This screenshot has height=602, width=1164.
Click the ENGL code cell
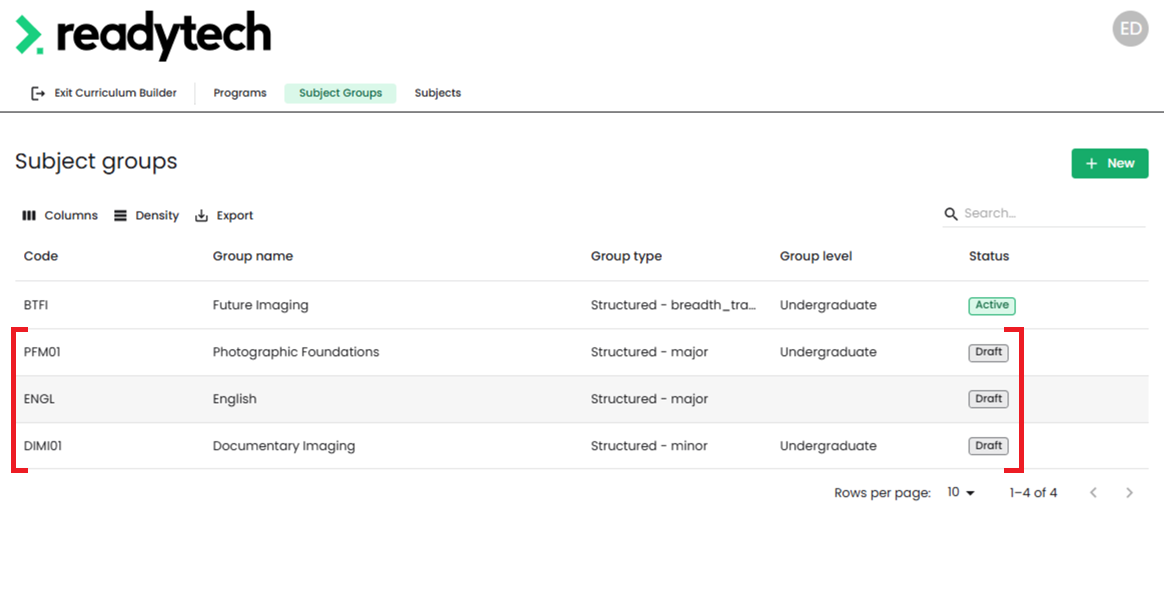pyautogui.click(x=39, y=399)
